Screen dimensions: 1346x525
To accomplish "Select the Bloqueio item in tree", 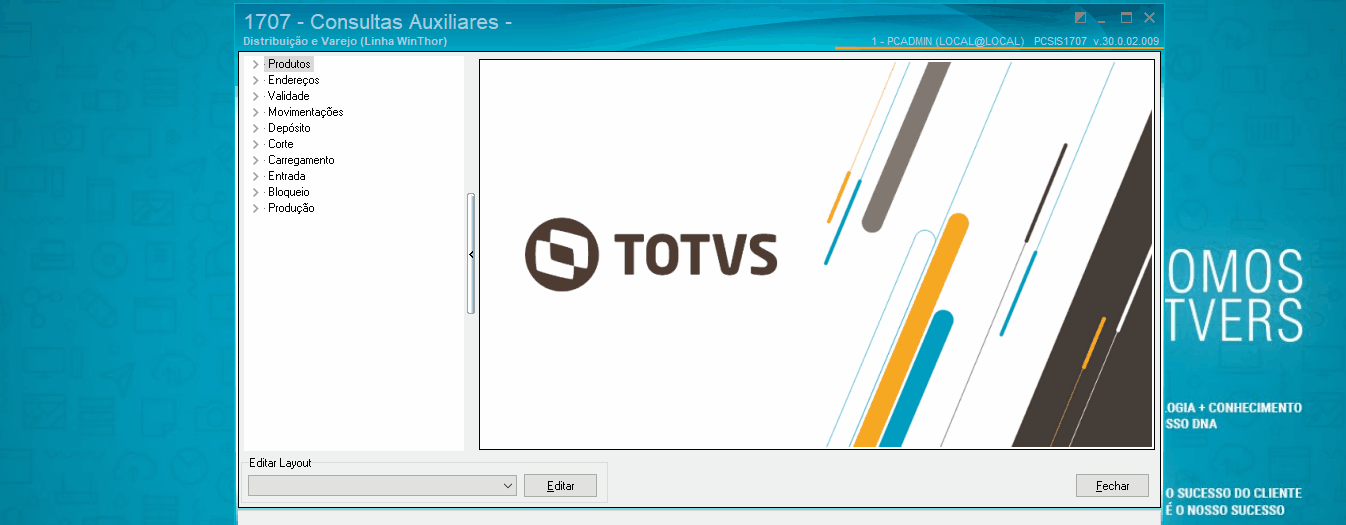I will coord(288,192).
